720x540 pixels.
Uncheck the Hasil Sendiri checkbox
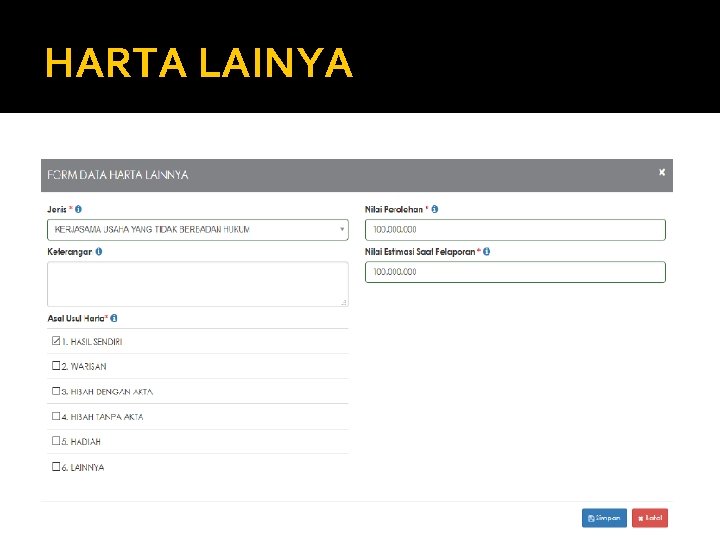[x=56, y=341]
